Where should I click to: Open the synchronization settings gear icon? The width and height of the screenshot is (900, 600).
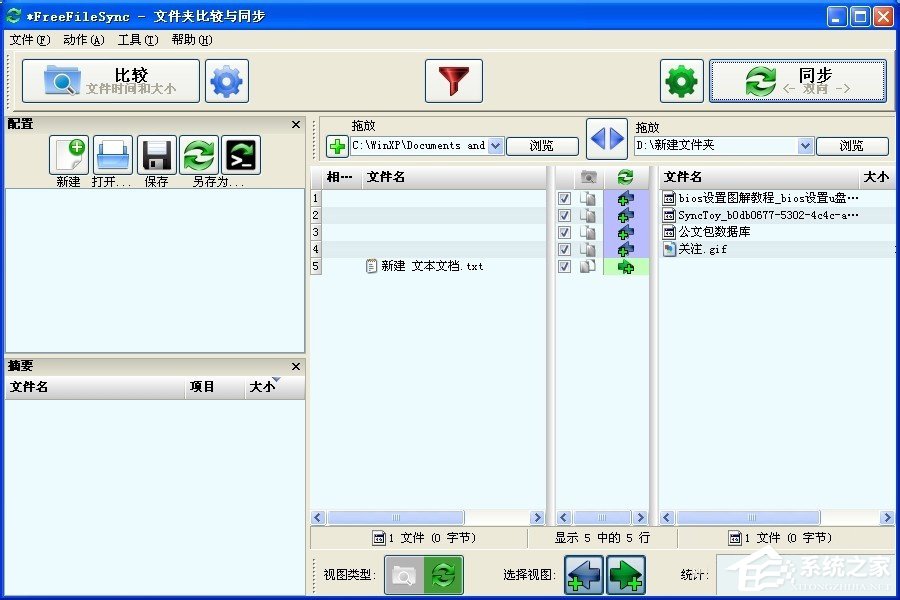pos(681,81)
